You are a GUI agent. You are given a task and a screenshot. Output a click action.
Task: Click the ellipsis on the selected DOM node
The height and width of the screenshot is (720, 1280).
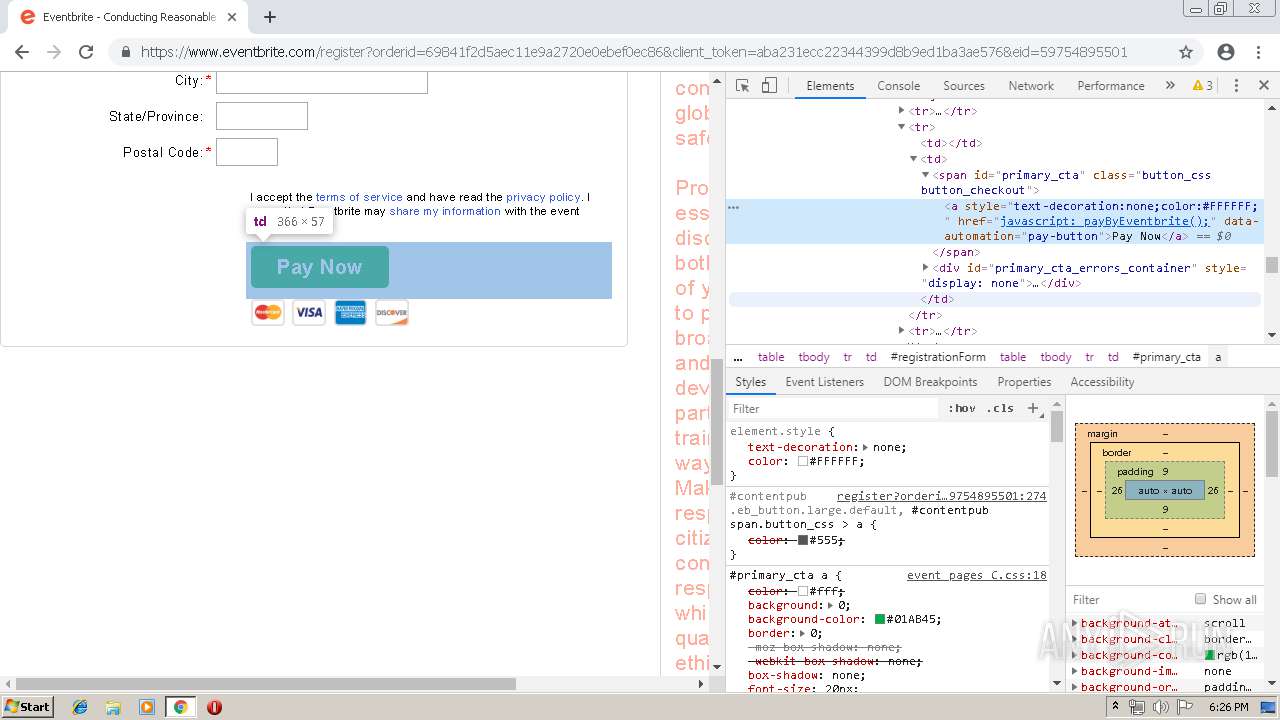(733, 207)
